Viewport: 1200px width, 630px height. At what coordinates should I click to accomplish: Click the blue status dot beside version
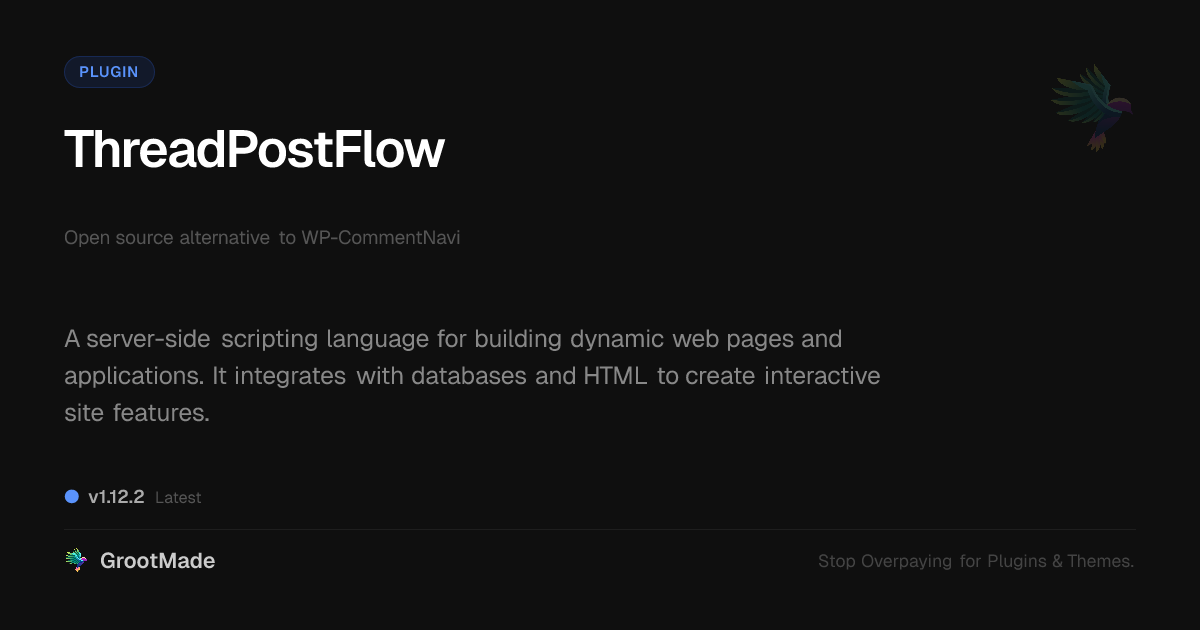72,496
